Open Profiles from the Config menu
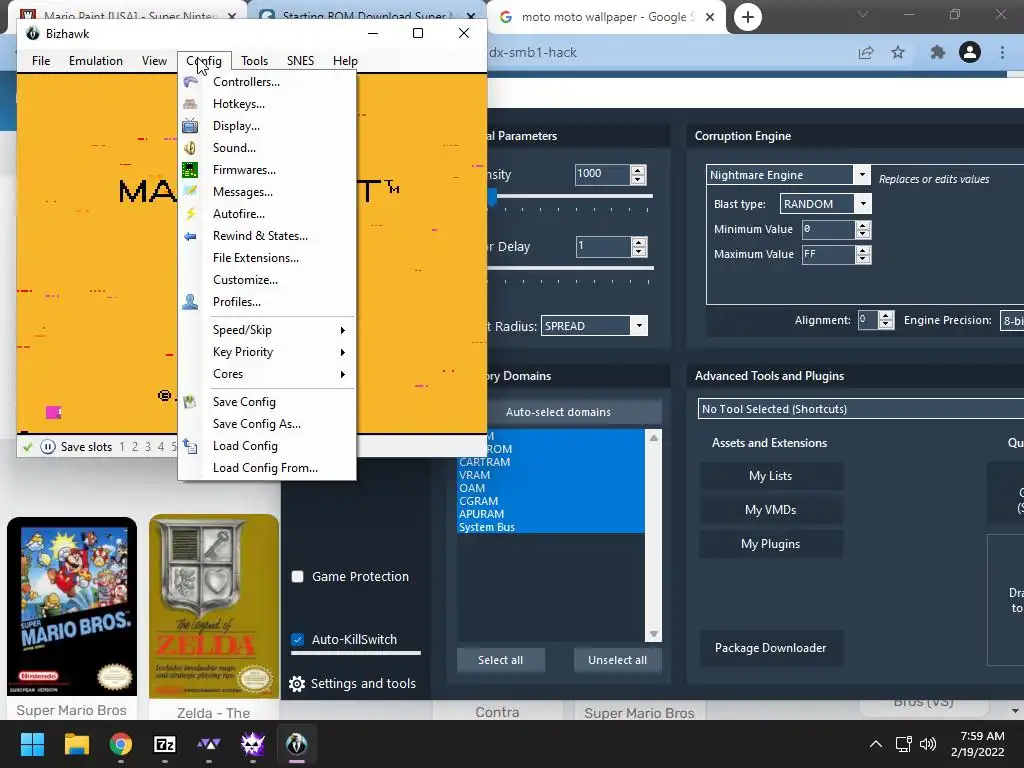Image resolution: width=1024 pixels, height=768 pixels. pyautogui.click(x=266, y=302)
